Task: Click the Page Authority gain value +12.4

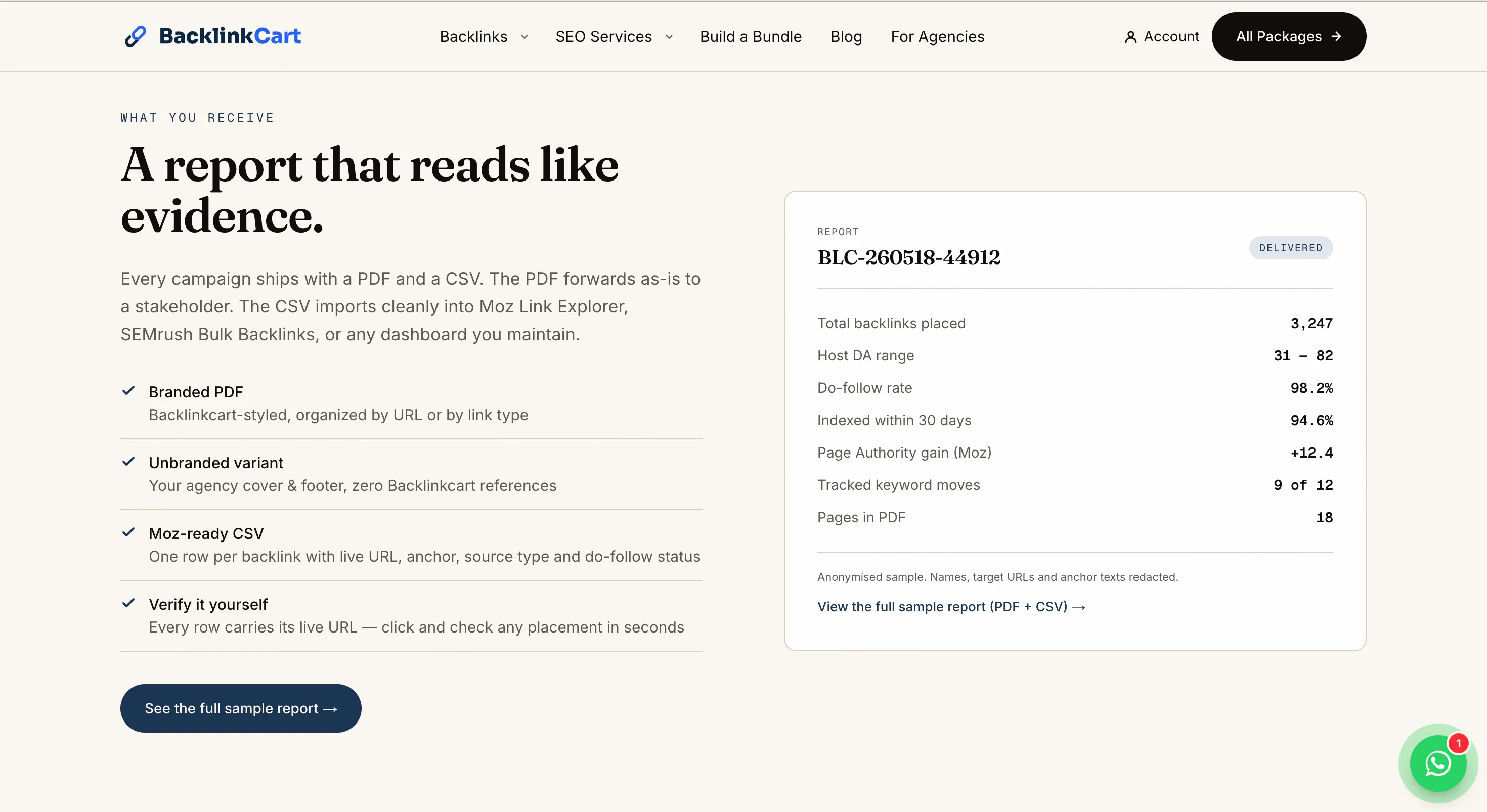Action: point(1311,453)
